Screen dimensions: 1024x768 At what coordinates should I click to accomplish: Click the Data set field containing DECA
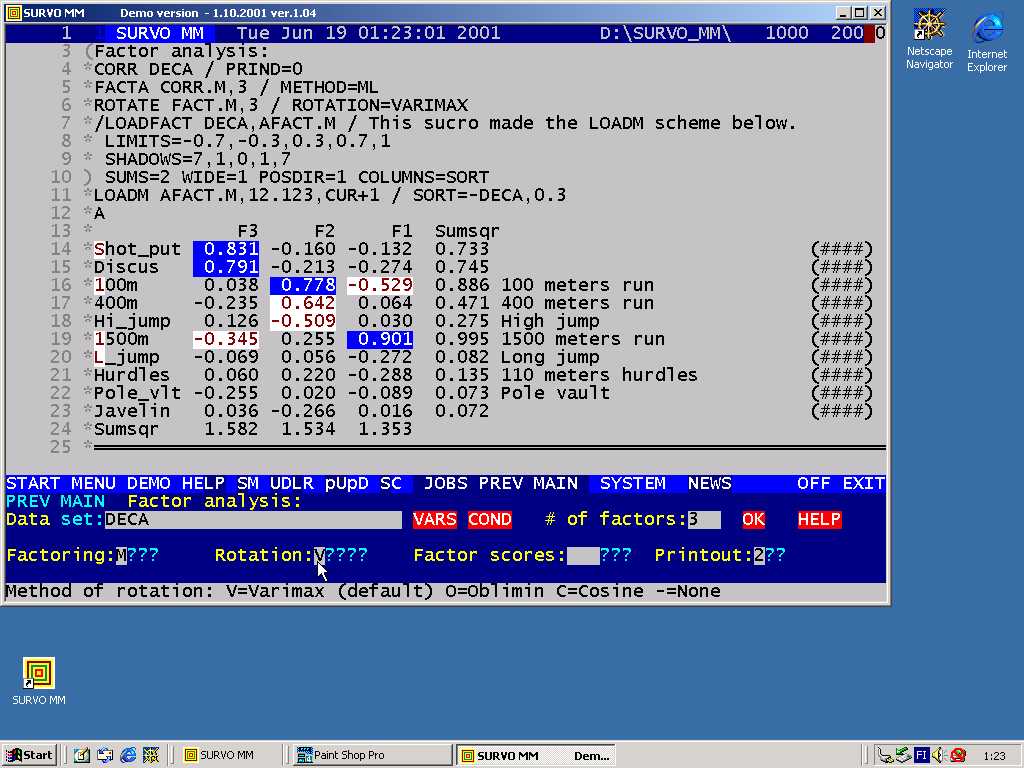(x=251, y=520)
